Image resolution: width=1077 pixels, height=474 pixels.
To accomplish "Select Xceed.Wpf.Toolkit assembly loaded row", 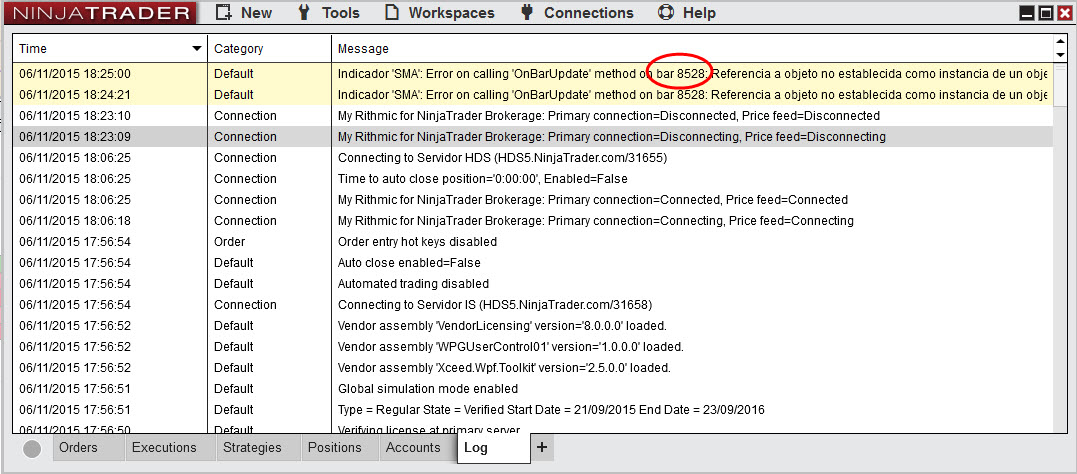I will (533, 368).
